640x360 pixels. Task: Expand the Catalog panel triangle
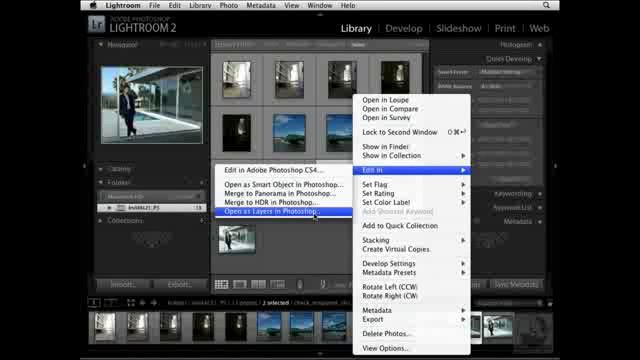(x=100, y=169)
